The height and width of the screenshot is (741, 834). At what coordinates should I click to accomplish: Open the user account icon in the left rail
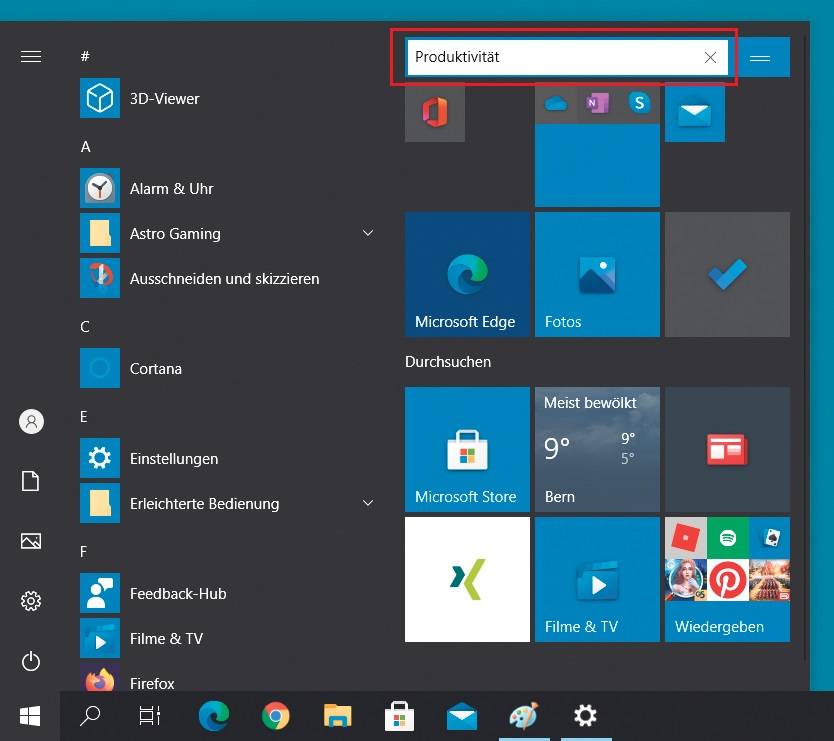tap(31, 421)
